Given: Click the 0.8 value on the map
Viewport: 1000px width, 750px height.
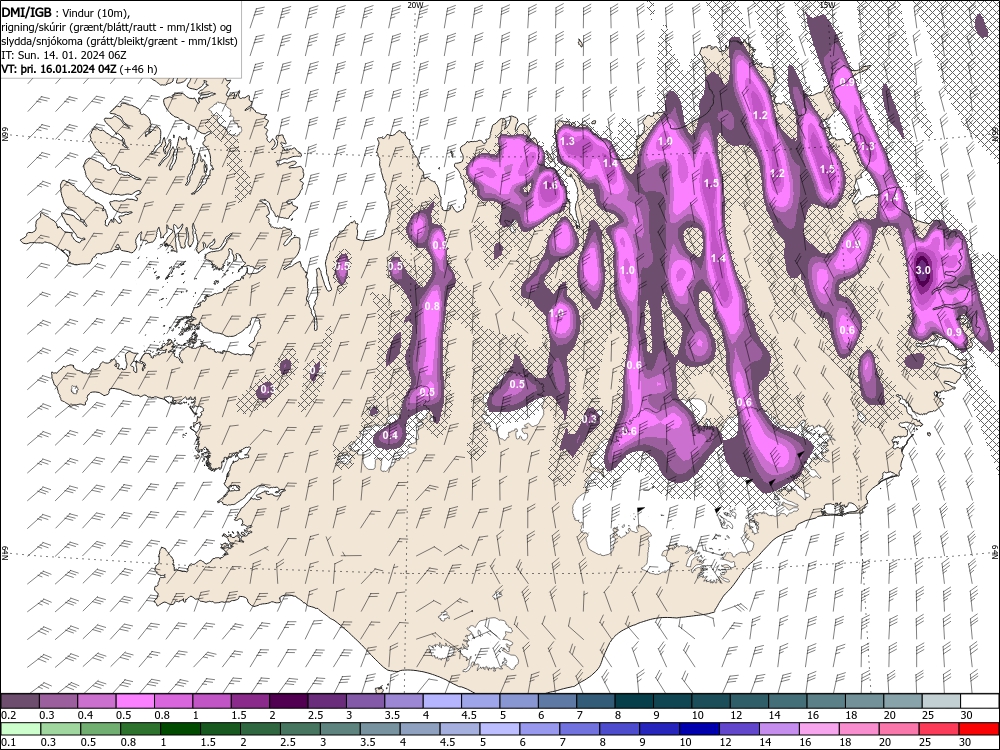Looking at the screenshot, I should (x=432, y=306).
